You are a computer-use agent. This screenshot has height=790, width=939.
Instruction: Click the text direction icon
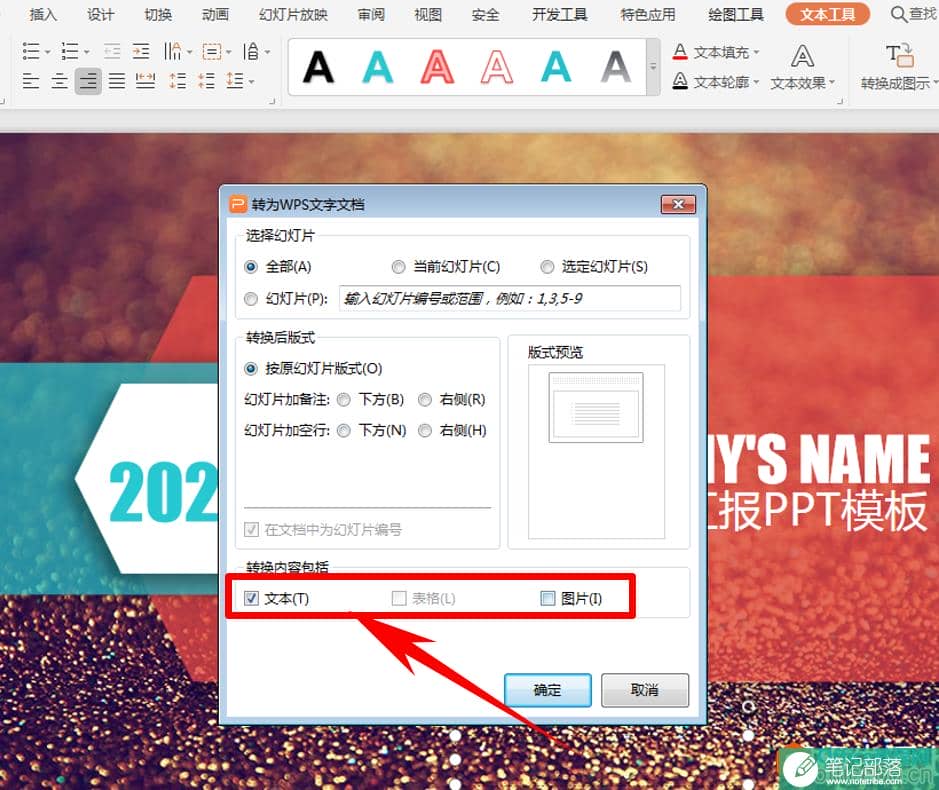[x=173, y=52]
